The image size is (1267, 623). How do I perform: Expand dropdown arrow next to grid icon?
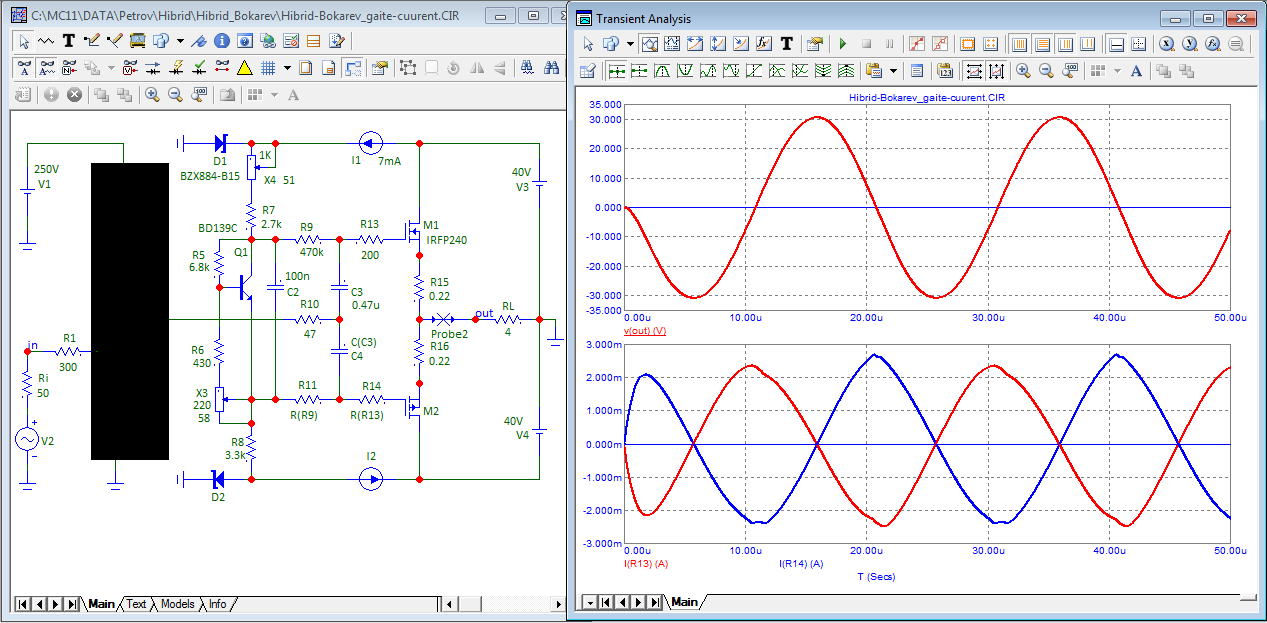(x=287, y=68)
